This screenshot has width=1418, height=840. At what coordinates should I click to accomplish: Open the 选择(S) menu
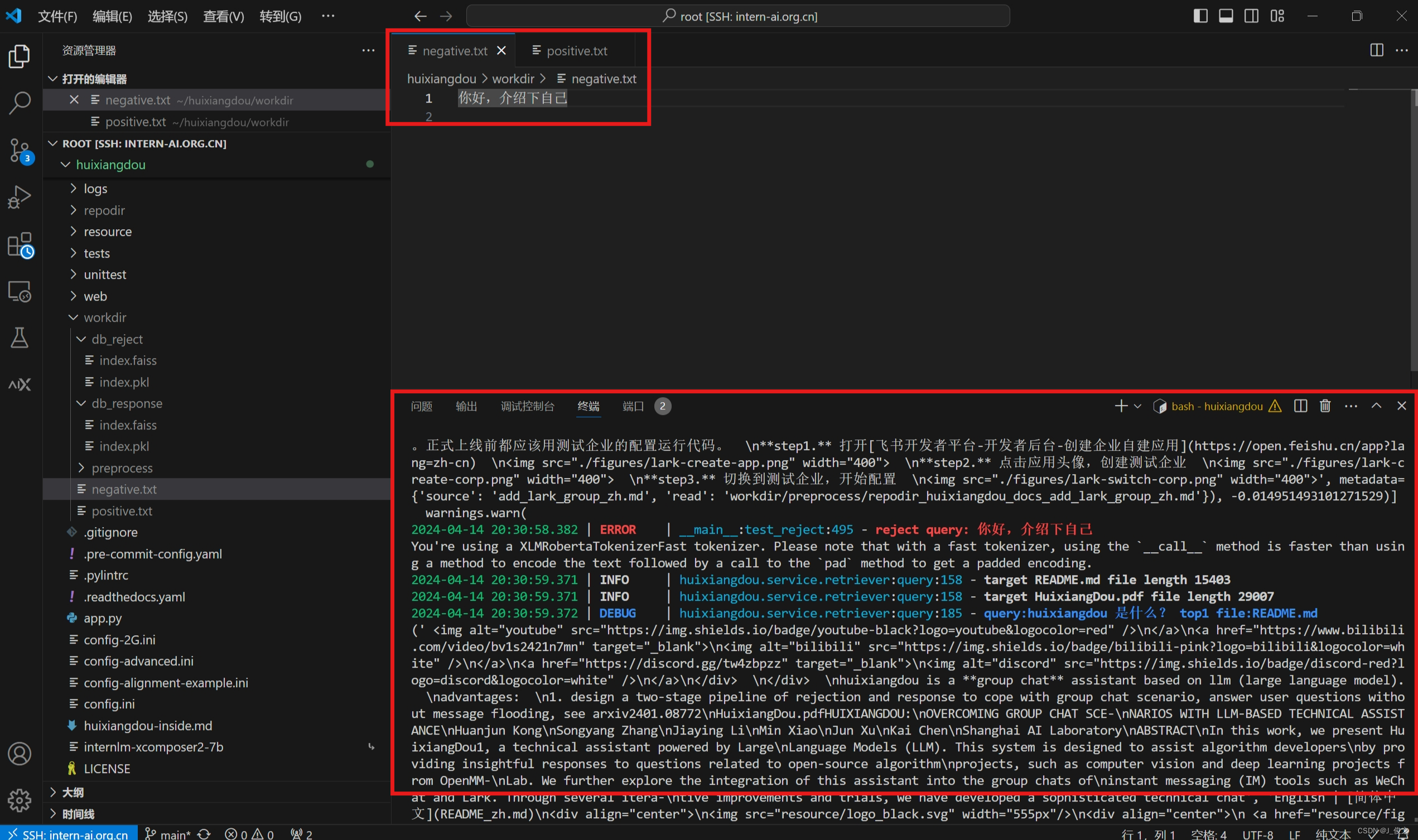tap(167, 16)
